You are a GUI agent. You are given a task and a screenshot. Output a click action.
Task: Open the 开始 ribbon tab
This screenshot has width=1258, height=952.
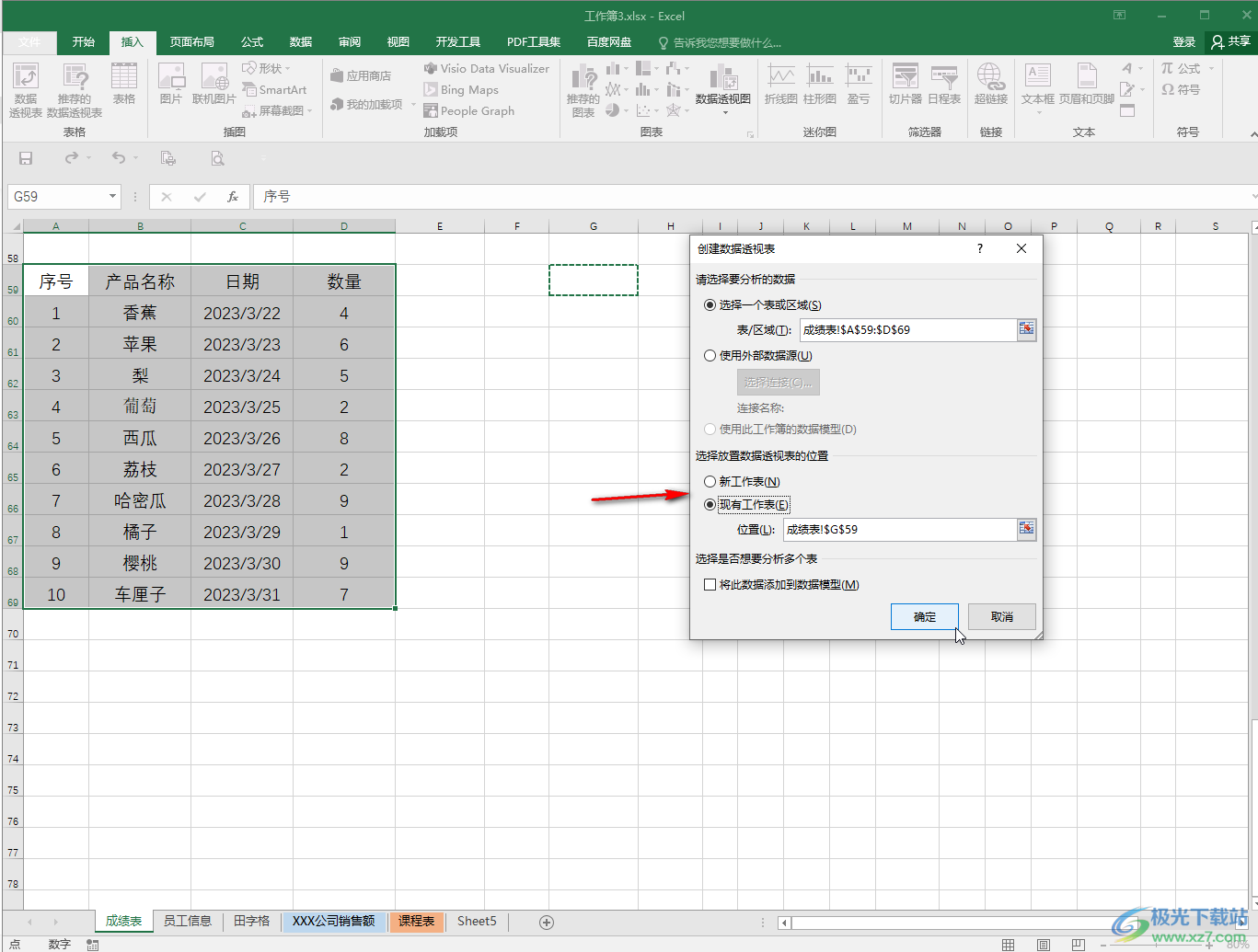(x=84, y=41)
